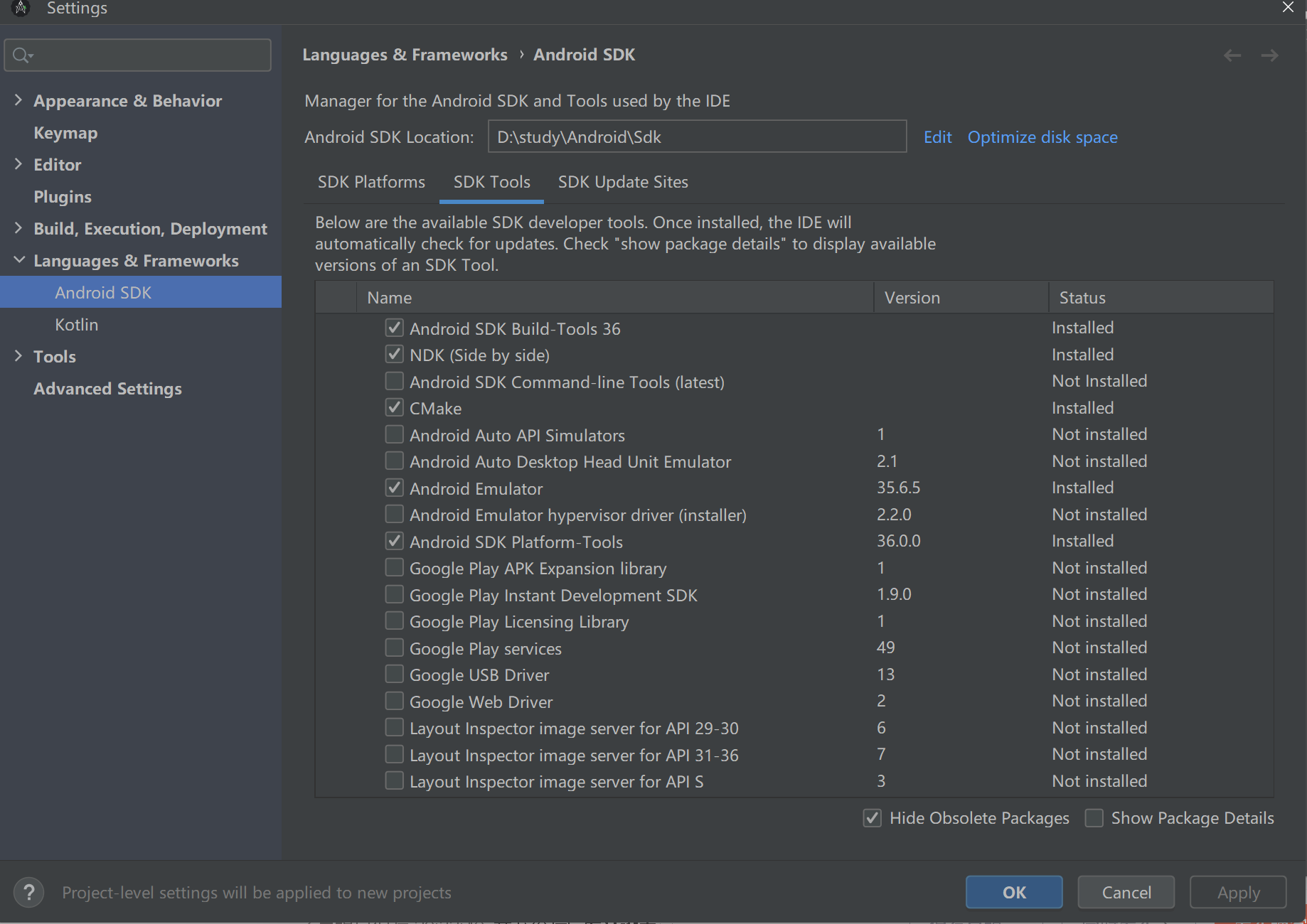
Task: Open help with the question mark icon
Action: [29, 892]
